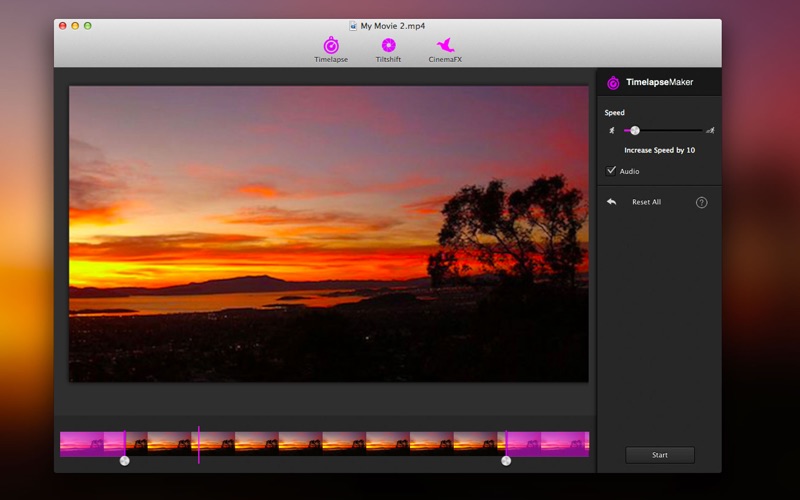Click the Reset All text label
Viewport: 800px width, 500px height.
[646, 202]
